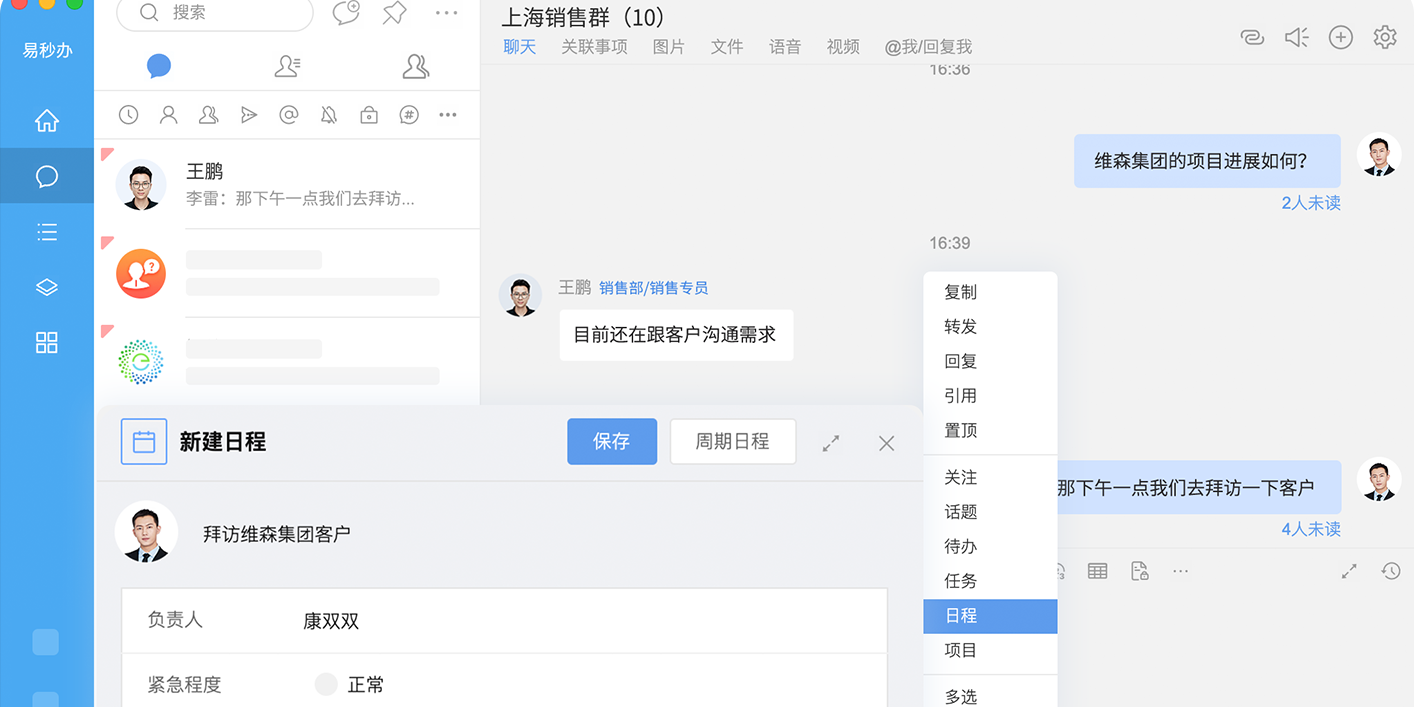Open the home icon in left sidebar
The width and height of the screenshot is (1414, 707).
[x=47, y=121]
